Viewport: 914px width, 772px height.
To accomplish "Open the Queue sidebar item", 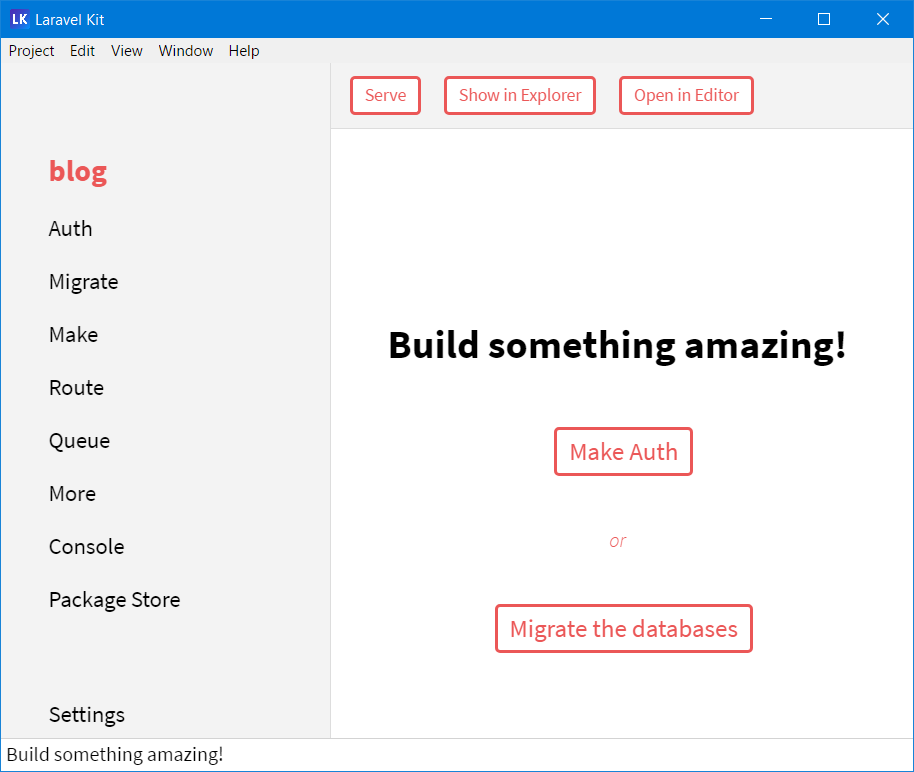I will (x=80, y=441).
